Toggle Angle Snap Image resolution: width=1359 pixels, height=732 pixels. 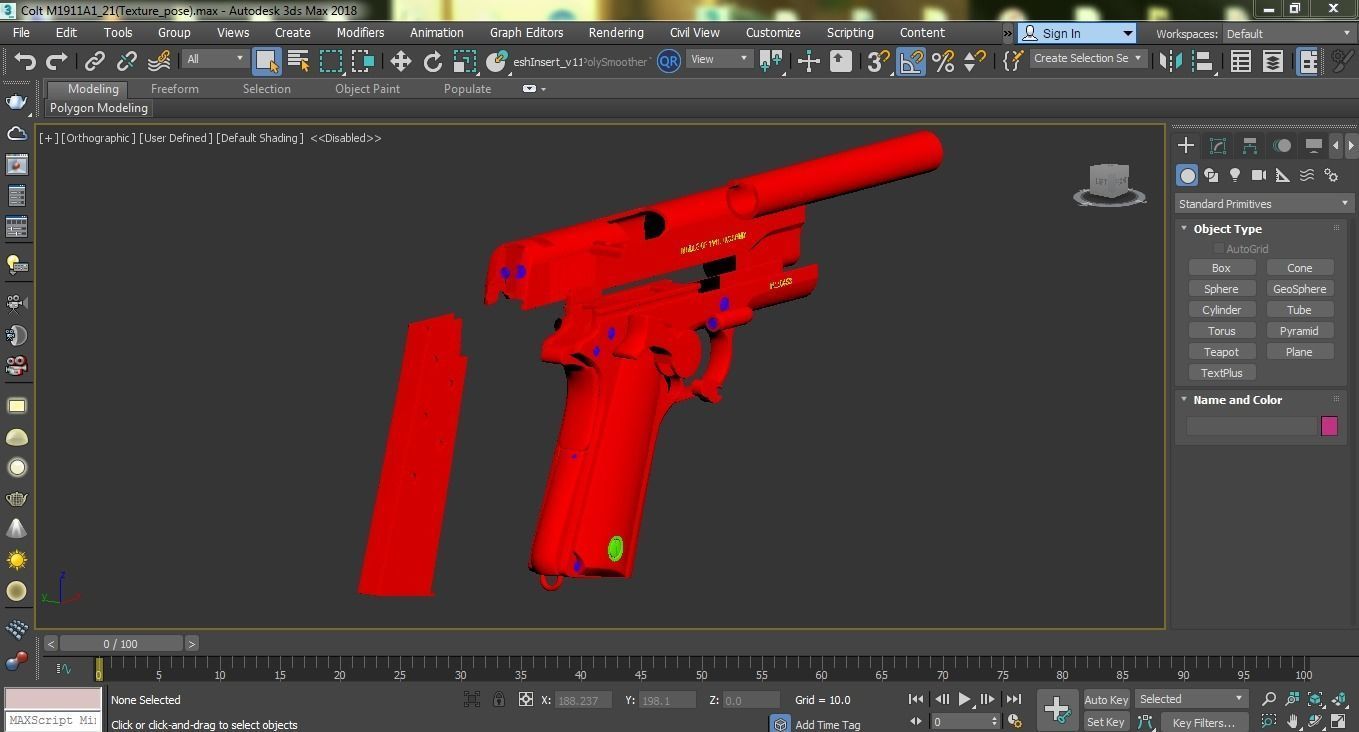pyautogui.click(x=911, y=61)
